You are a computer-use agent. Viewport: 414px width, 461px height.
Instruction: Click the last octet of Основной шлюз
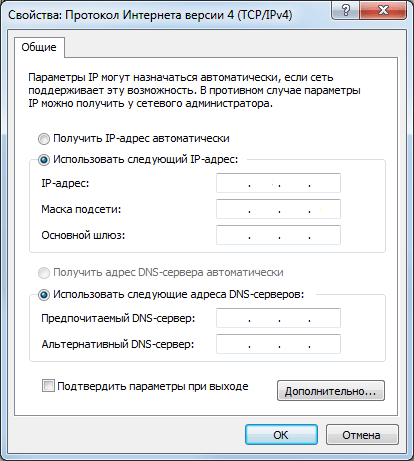tap(325, 235)
